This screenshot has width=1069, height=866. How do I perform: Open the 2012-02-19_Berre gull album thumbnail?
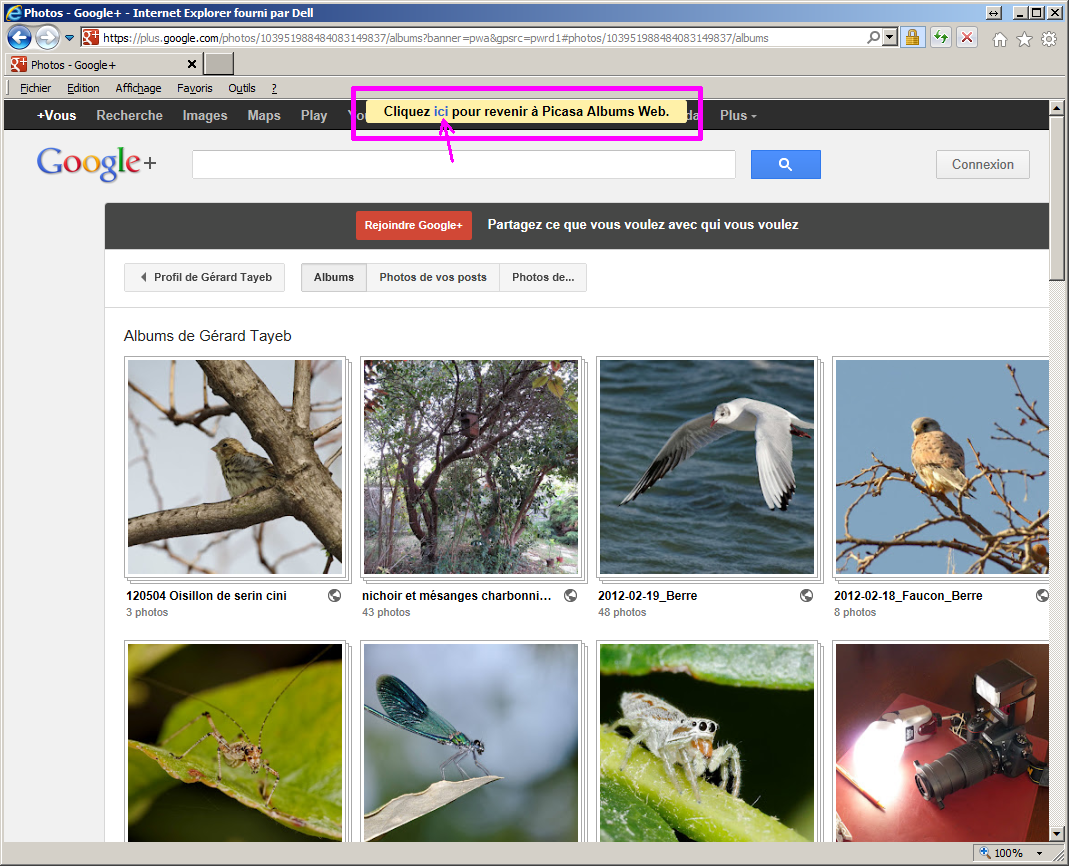[707, 467]
